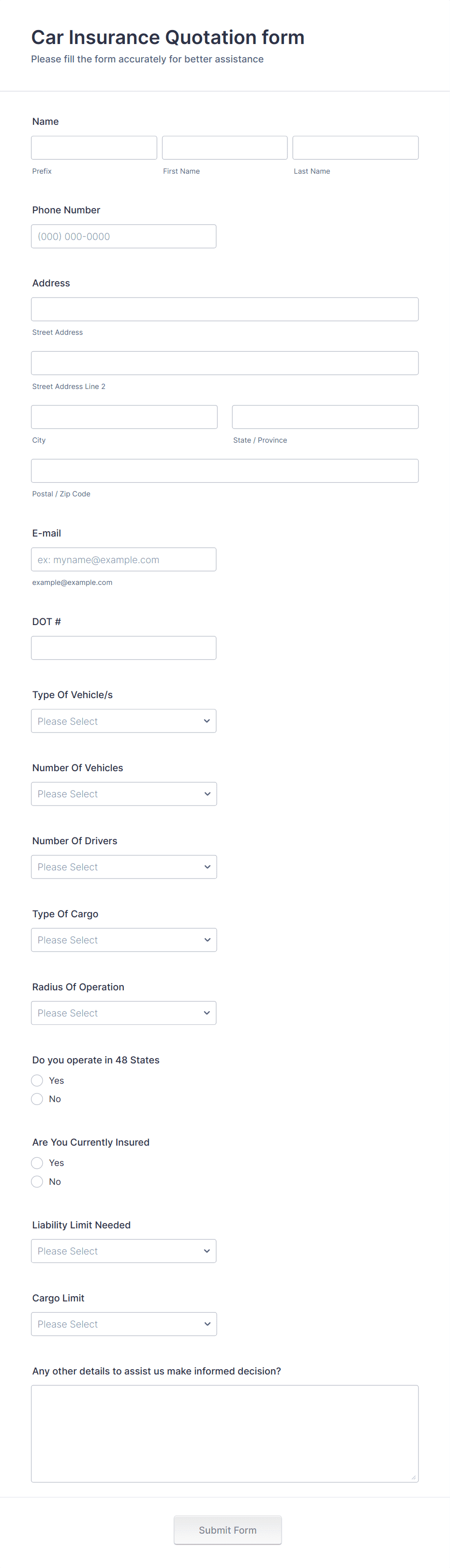Image resolution: width=450 pixels, height=1568 pixels.
Task: Open the Liability Limit Needed dropdown
Action: (x=123, y=1251)
